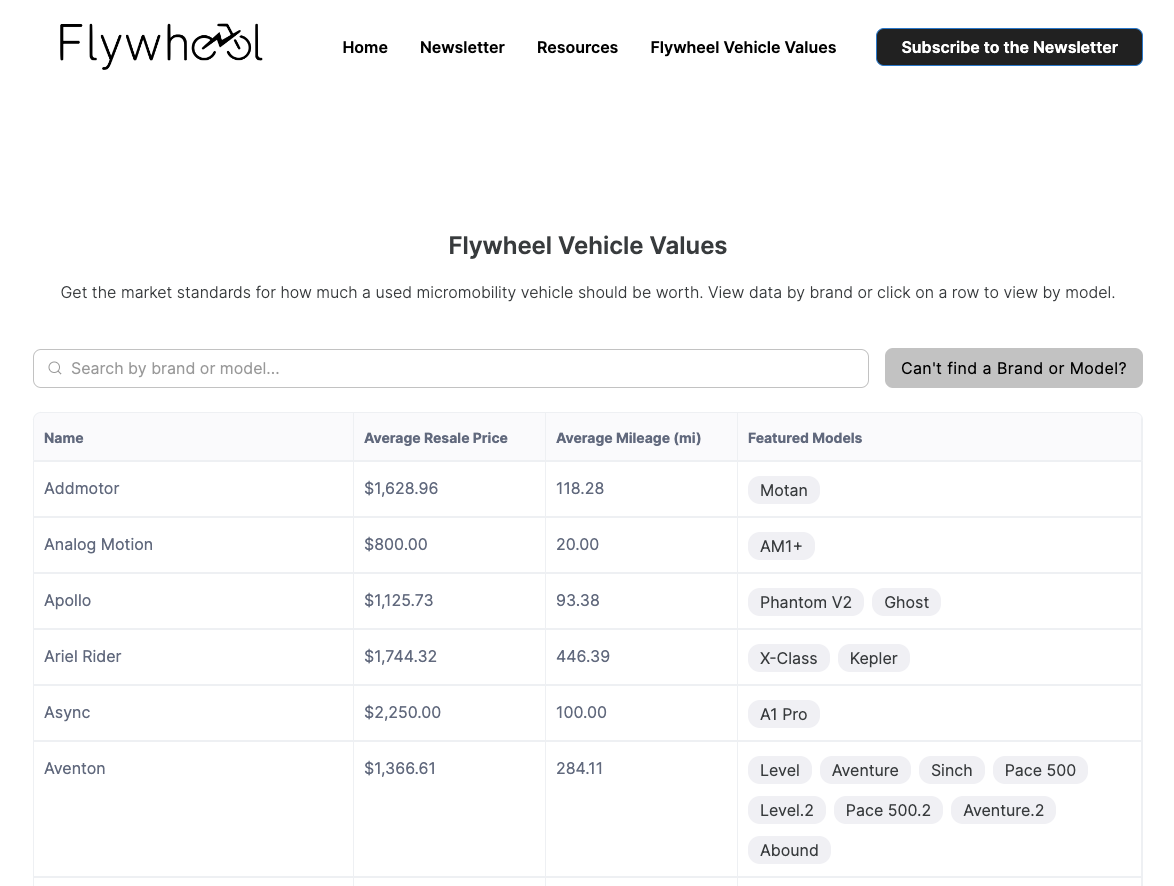Open the Resources menu item
The height and width of the screenshot is (886, 1174).
577,47
